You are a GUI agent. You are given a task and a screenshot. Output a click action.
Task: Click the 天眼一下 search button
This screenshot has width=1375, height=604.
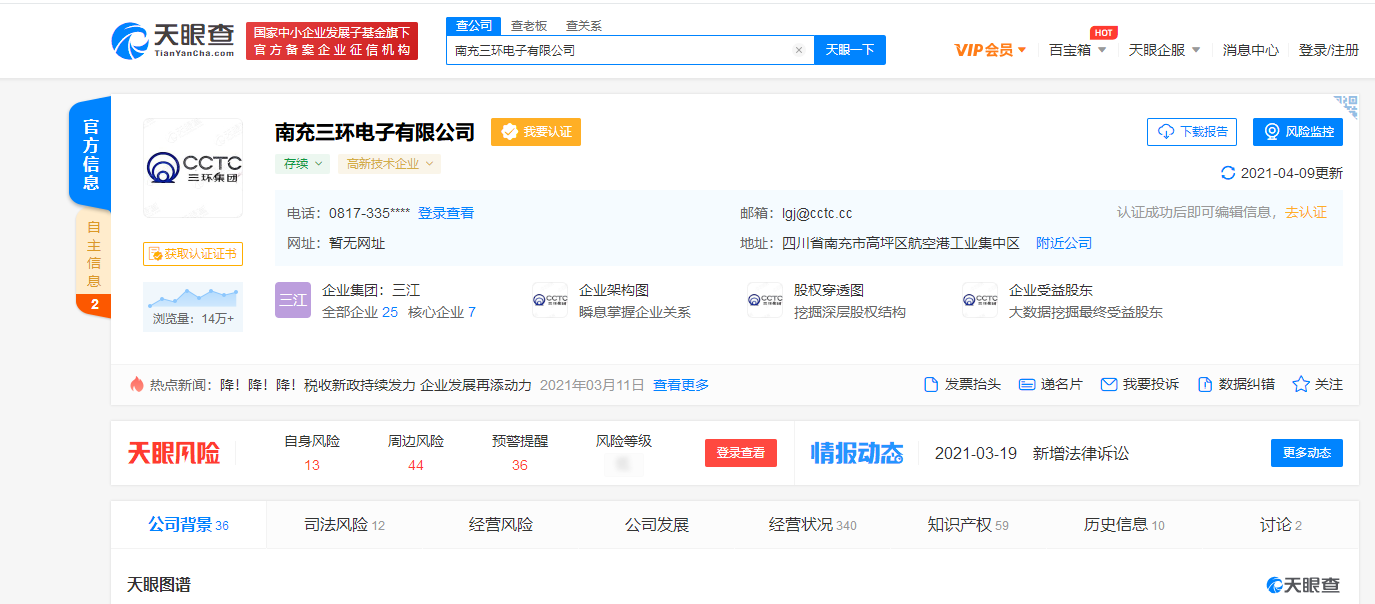coord(850,50)
